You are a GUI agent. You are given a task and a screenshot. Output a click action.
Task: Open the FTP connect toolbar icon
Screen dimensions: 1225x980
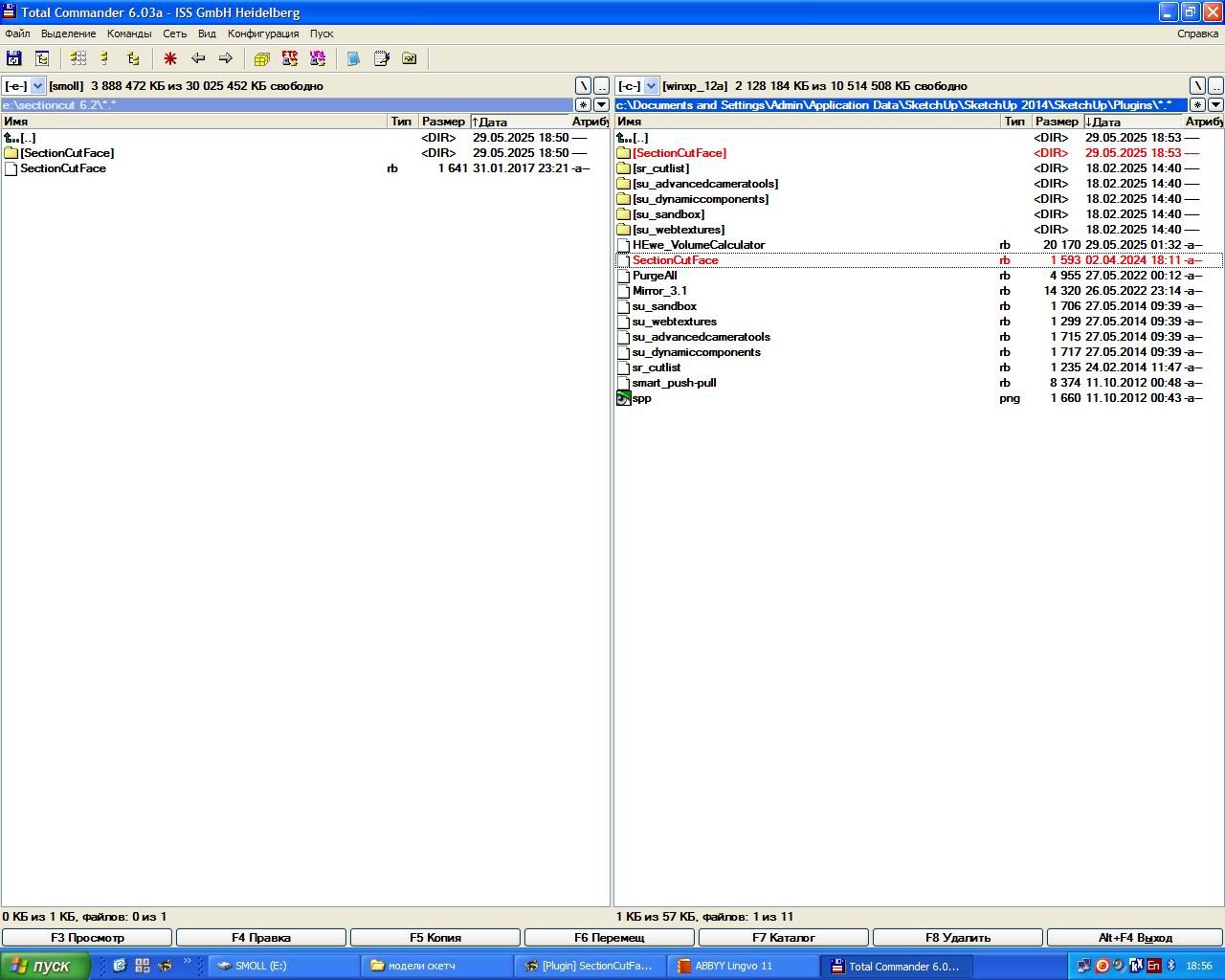290,58
